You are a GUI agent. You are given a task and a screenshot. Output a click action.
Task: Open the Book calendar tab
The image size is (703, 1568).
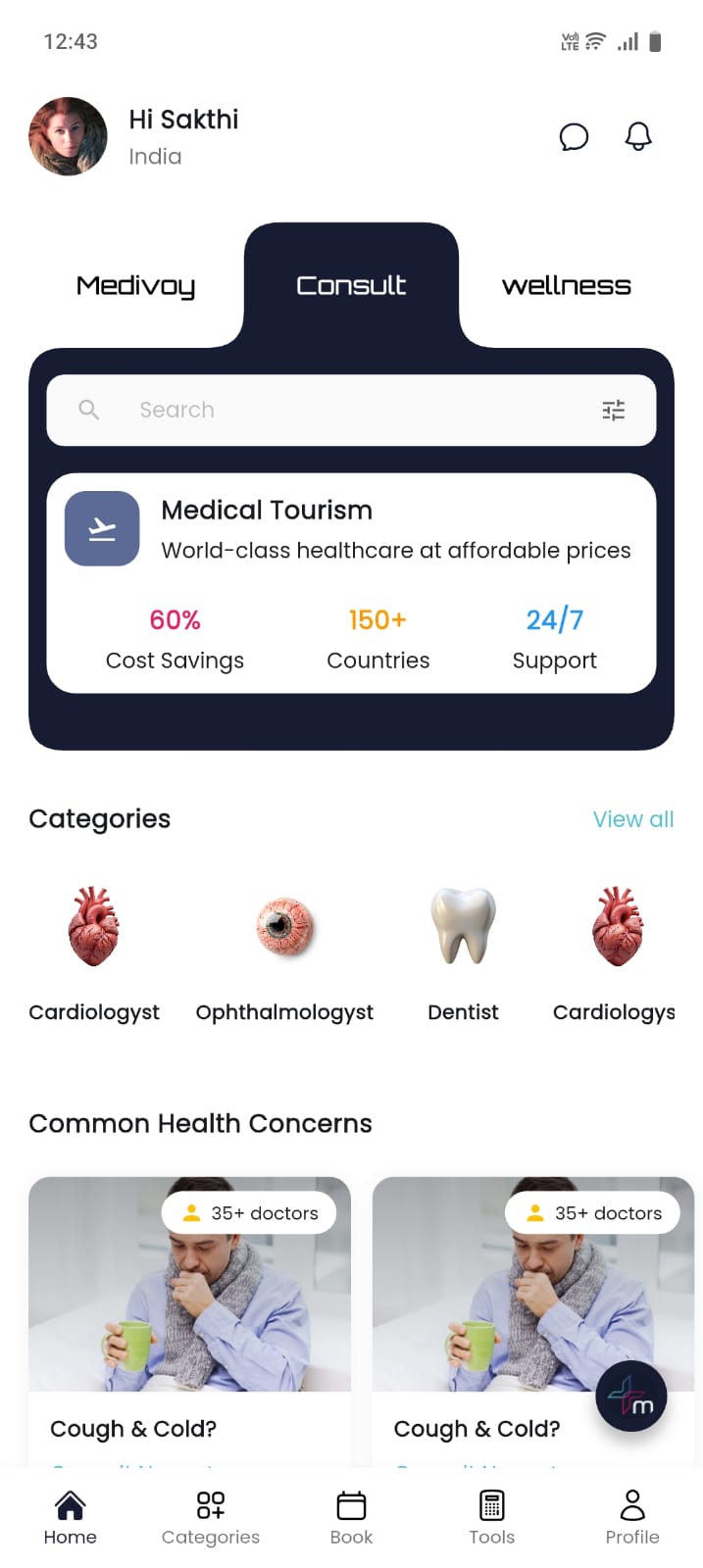(351, 1517)
